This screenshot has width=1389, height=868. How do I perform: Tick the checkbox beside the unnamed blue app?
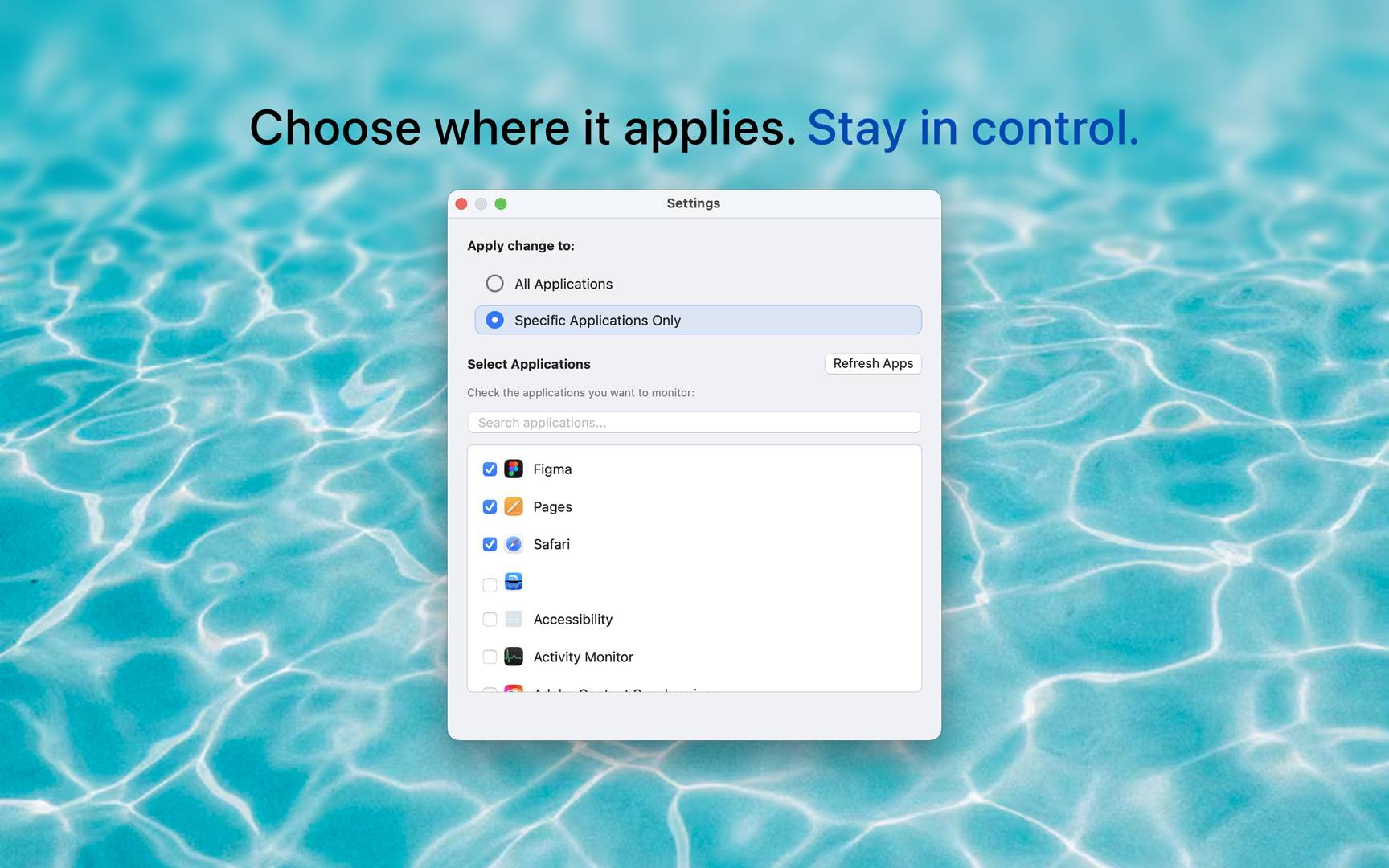coord(490,584)
